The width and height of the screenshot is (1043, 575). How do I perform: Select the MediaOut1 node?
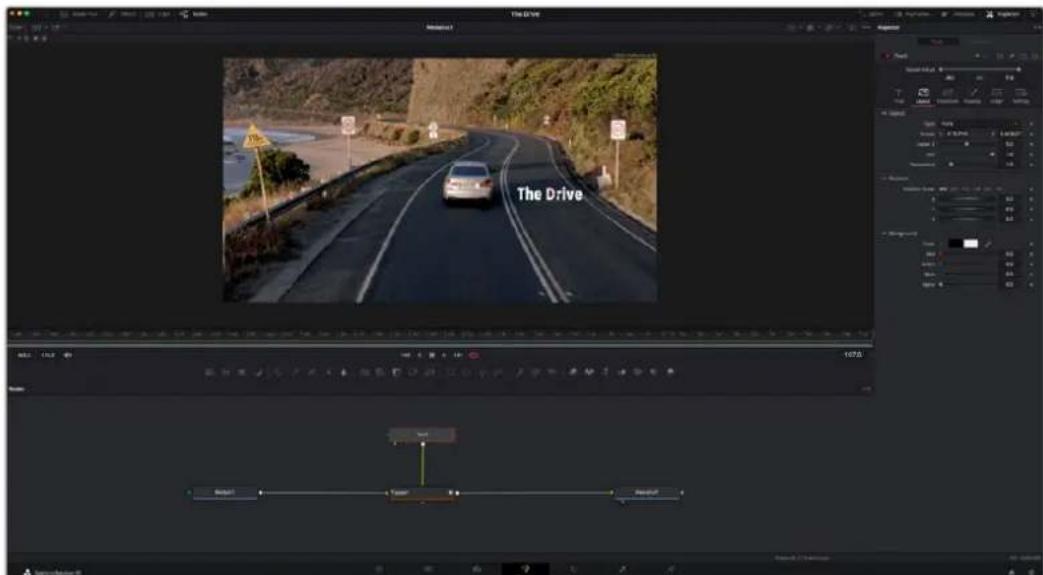646,493
